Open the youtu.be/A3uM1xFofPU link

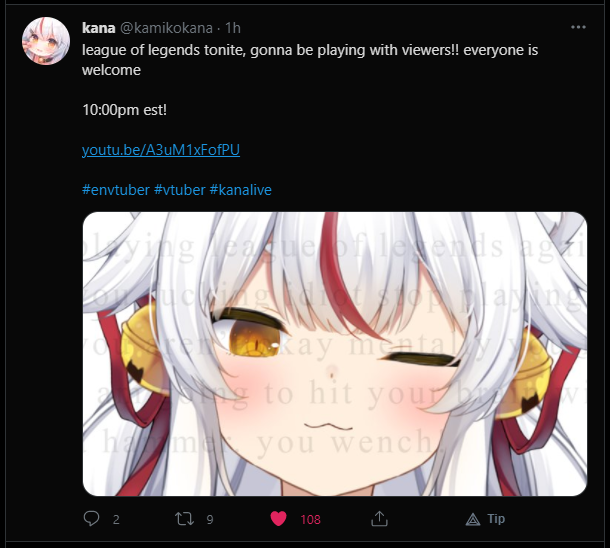(161, 150)
